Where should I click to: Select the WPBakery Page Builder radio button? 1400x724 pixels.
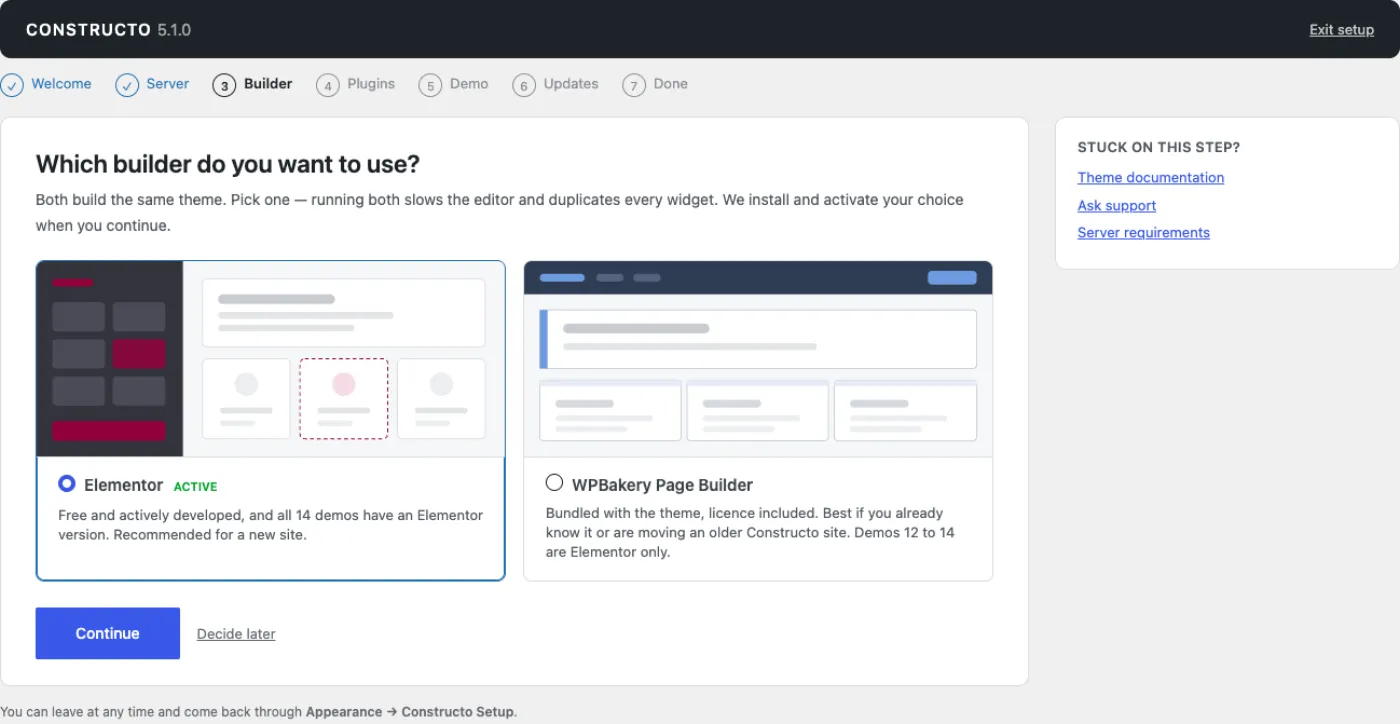click(x=554, y=483)
